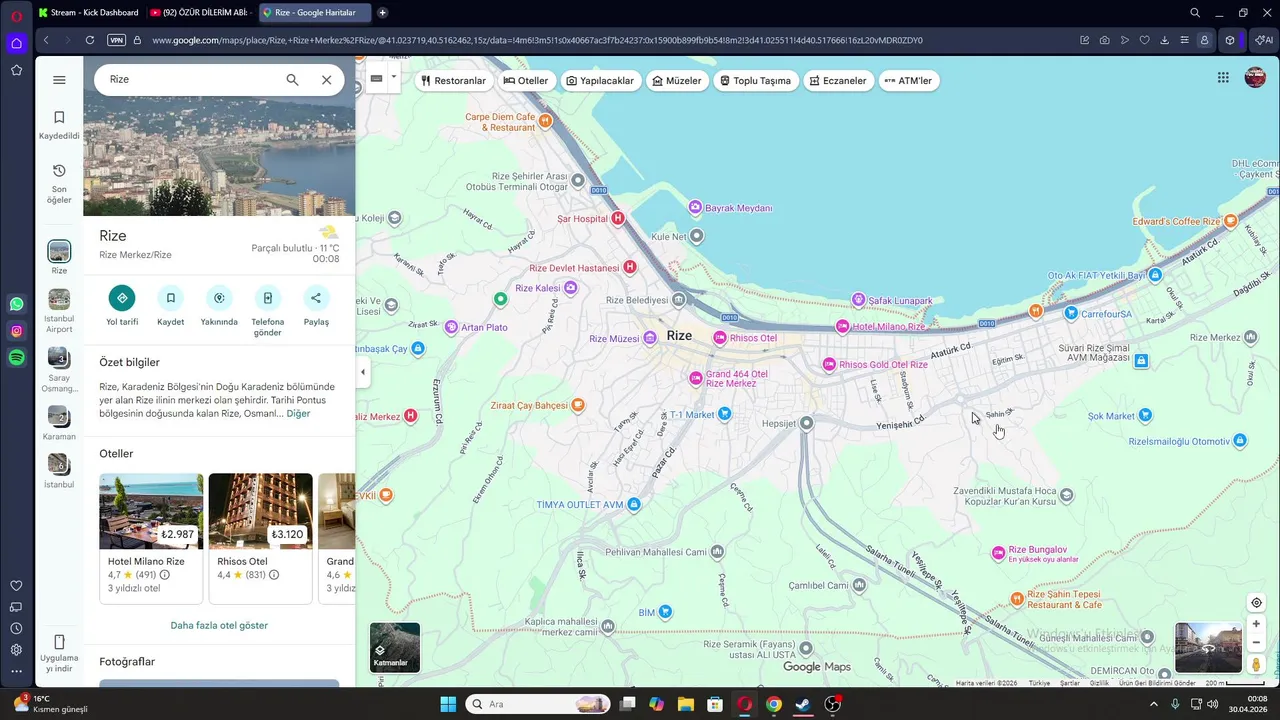
Task: Select İstanbul recent item in sidebar
Action: tap(59, 471)
